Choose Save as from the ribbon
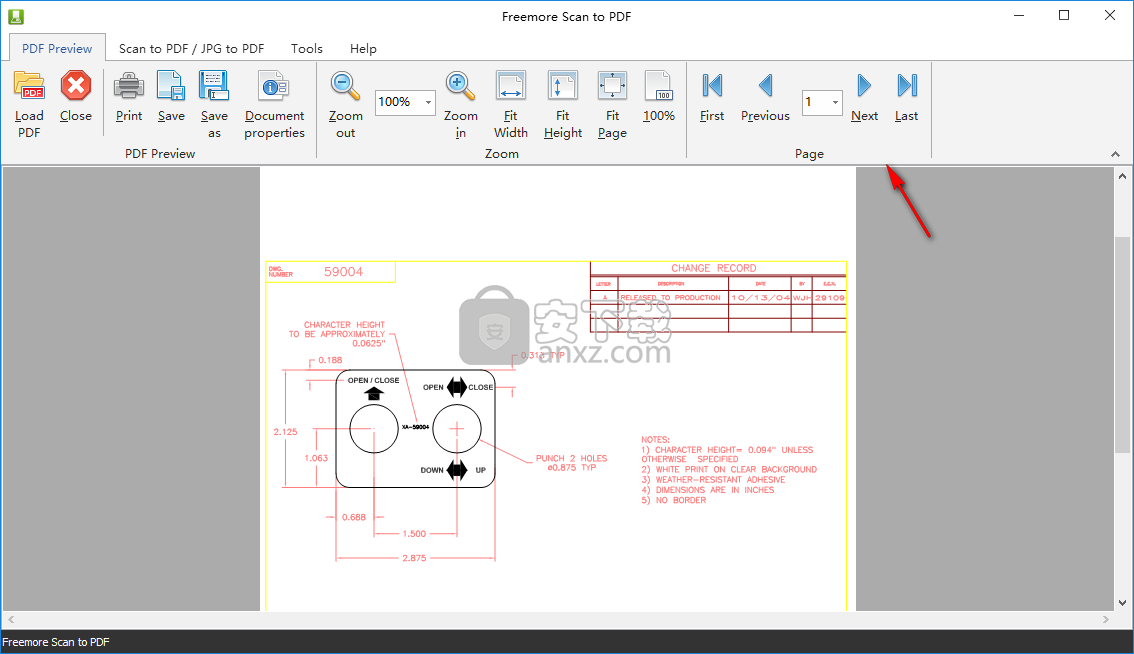The width and height of the screenshot is (1134, 654). tap(214, 105)
